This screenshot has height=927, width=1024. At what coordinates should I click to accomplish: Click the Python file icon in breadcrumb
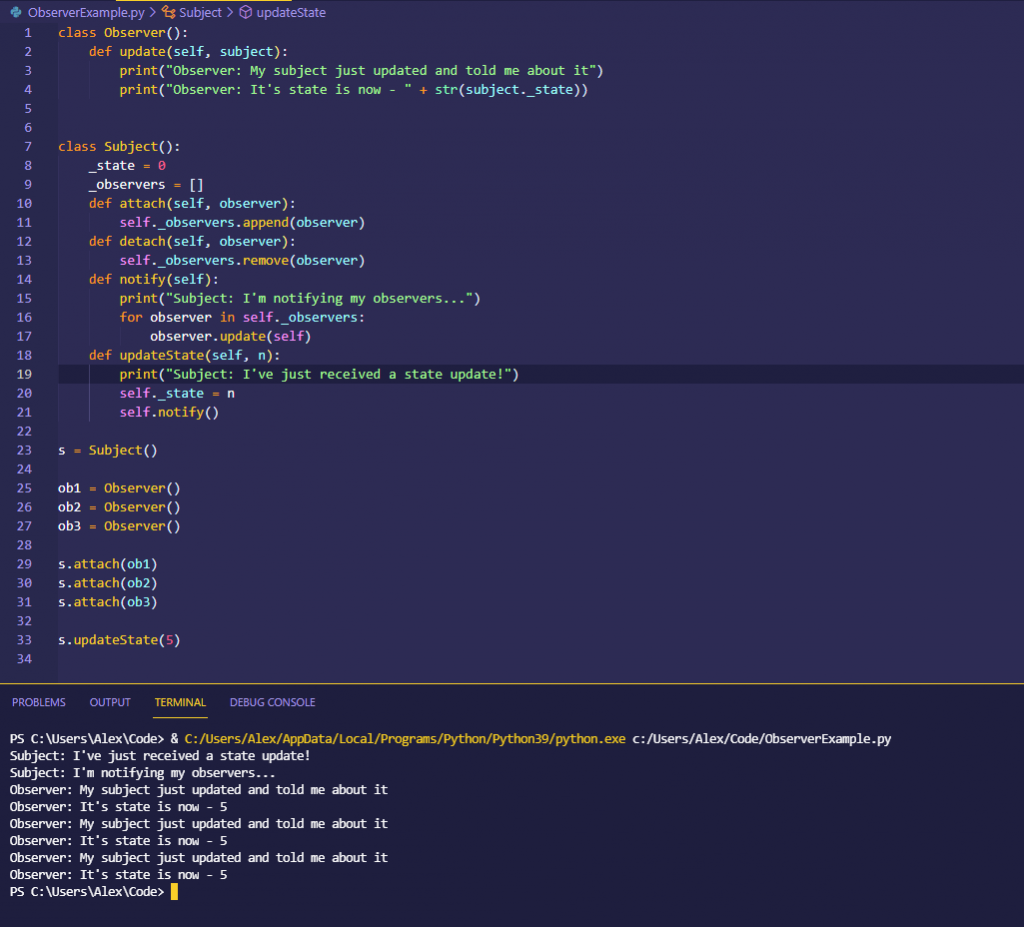(16, 12)
